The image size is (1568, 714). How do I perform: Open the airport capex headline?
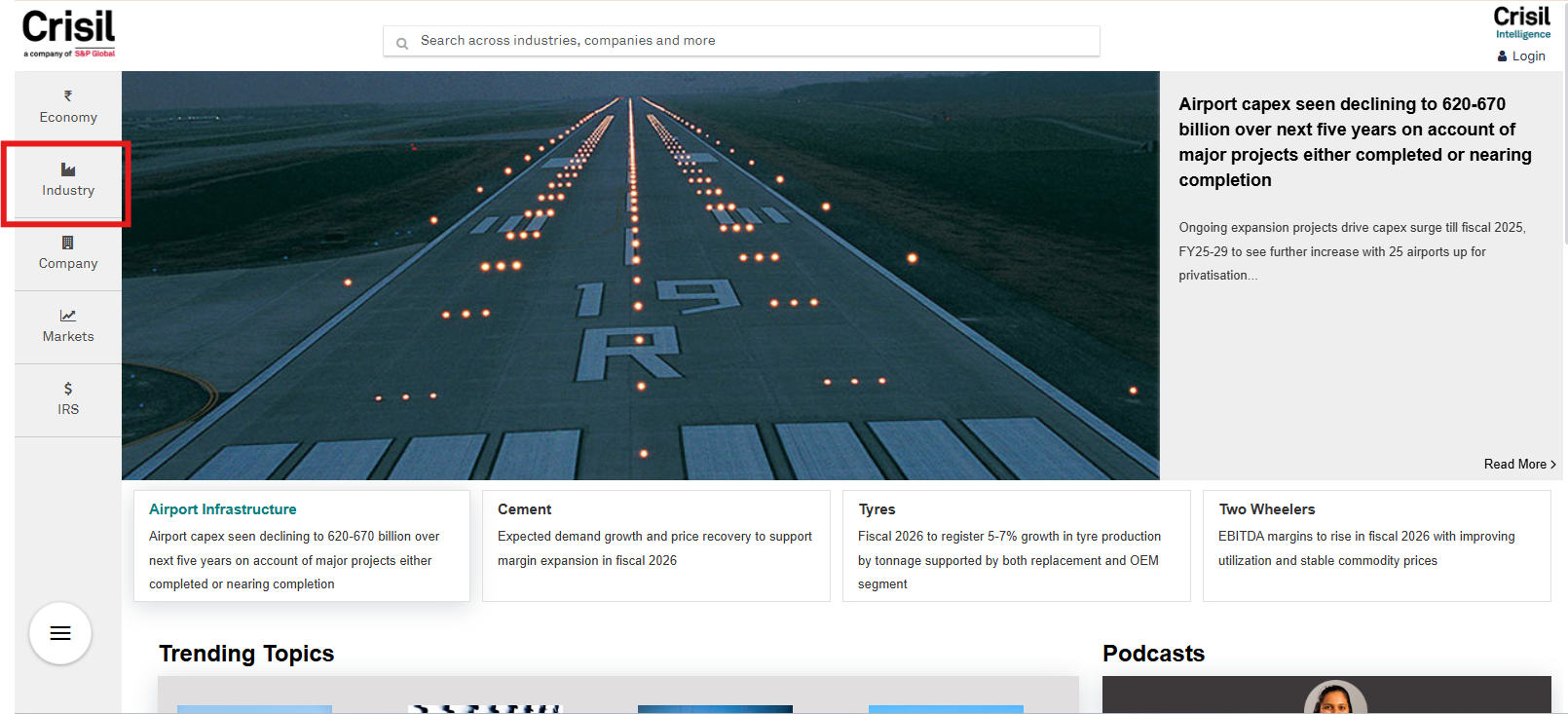pos(1355,142)
